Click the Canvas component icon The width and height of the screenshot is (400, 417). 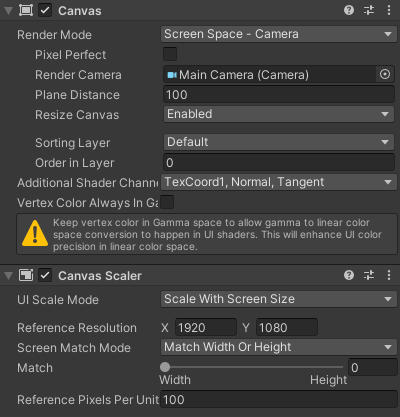[26, 10]
